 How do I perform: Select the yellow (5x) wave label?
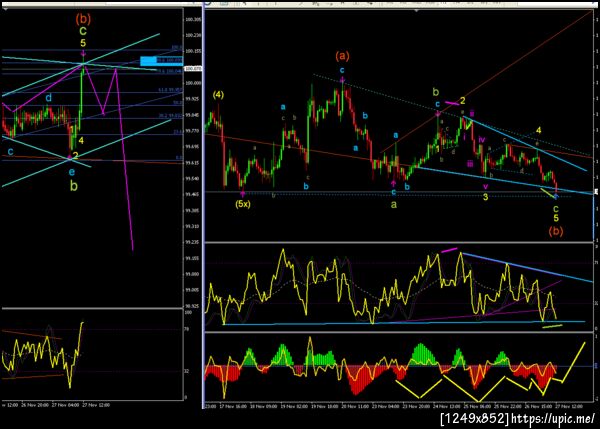[x=243, y=204]
